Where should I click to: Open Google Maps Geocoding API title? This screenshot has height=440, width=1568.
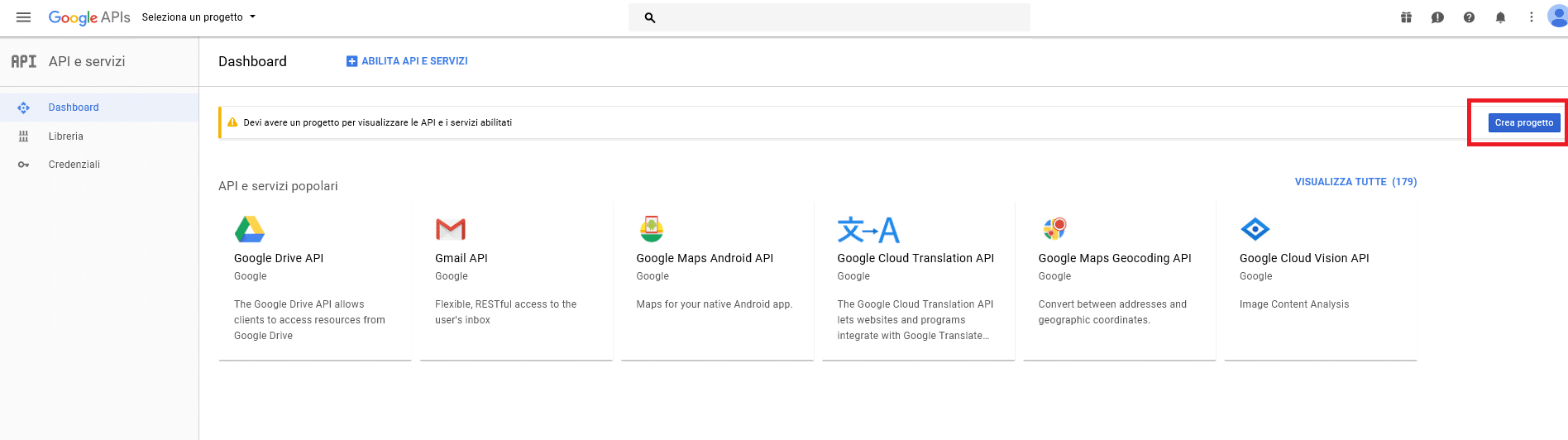coord(1115,258)
